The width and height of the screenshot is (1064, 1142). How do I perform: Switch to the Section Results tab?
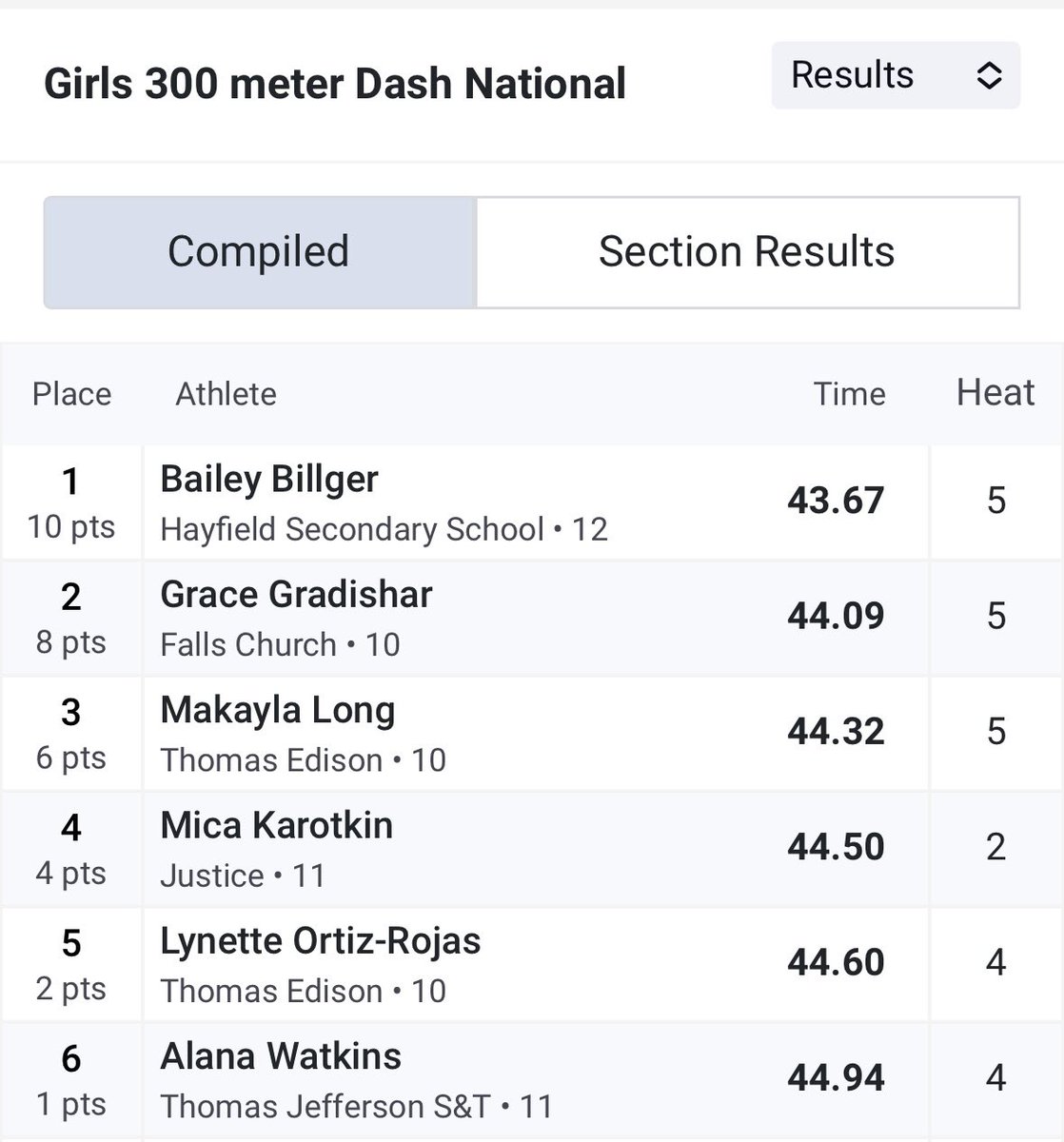point(747,252)
